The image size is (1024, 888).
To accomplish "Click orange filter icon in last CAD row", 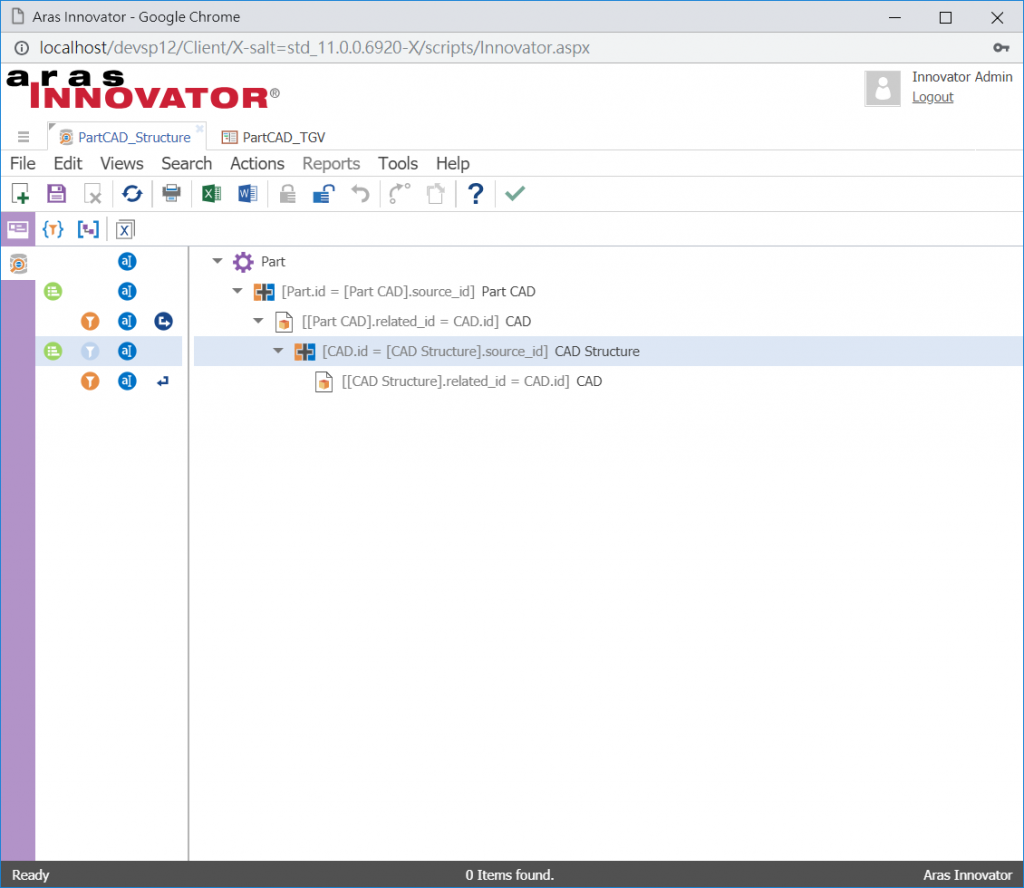I will (90, 381).
